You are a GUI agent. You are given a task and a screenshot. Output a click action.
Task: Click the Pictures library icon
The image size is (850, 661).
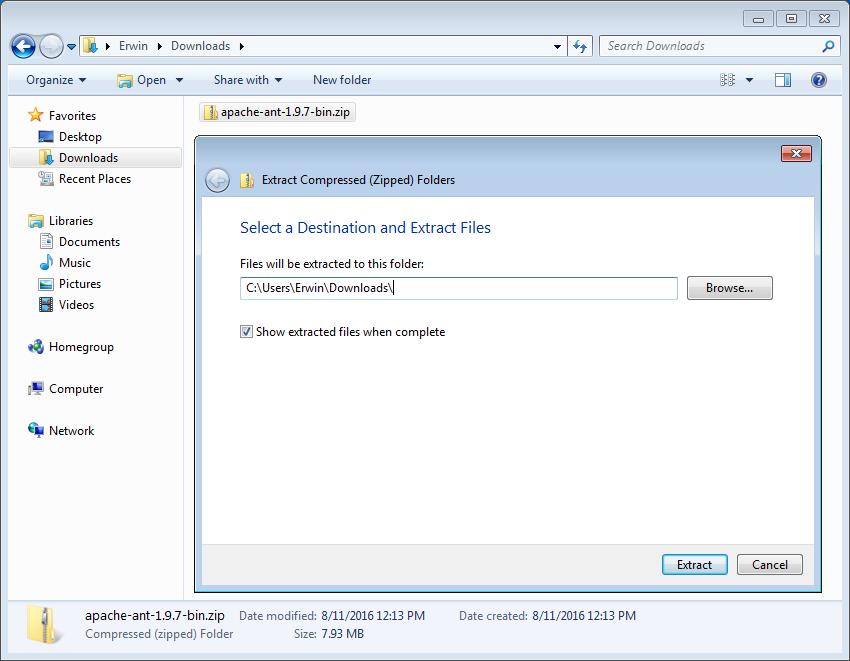(x=46, y=284)
